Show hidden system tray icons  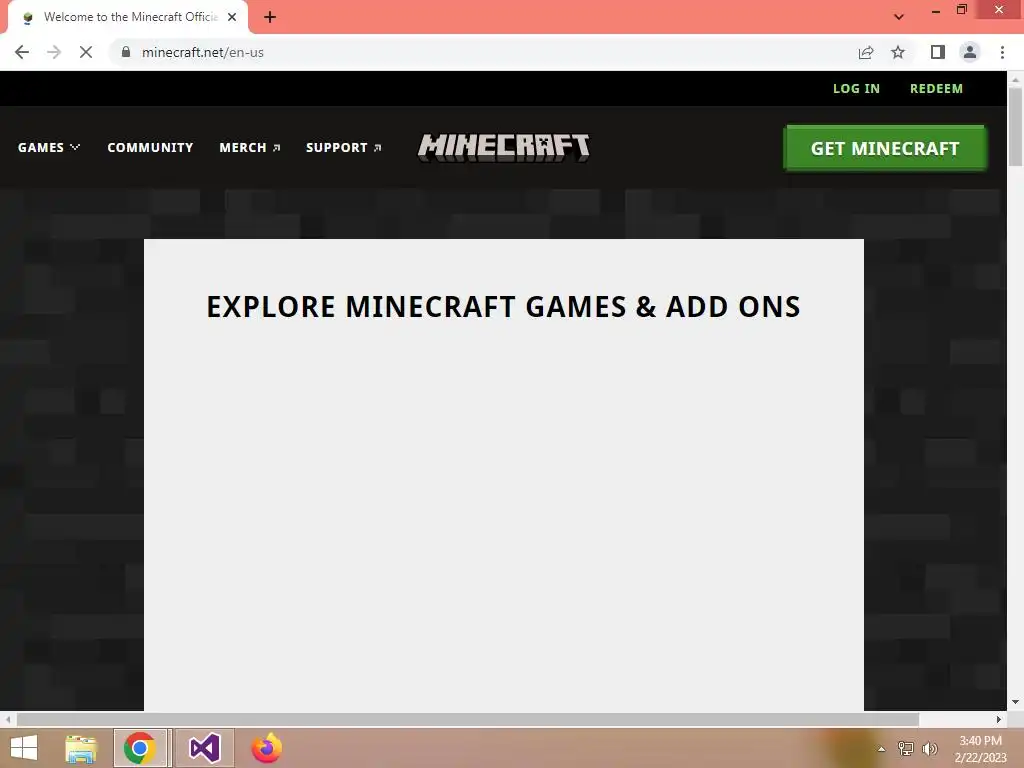point(881,749)
